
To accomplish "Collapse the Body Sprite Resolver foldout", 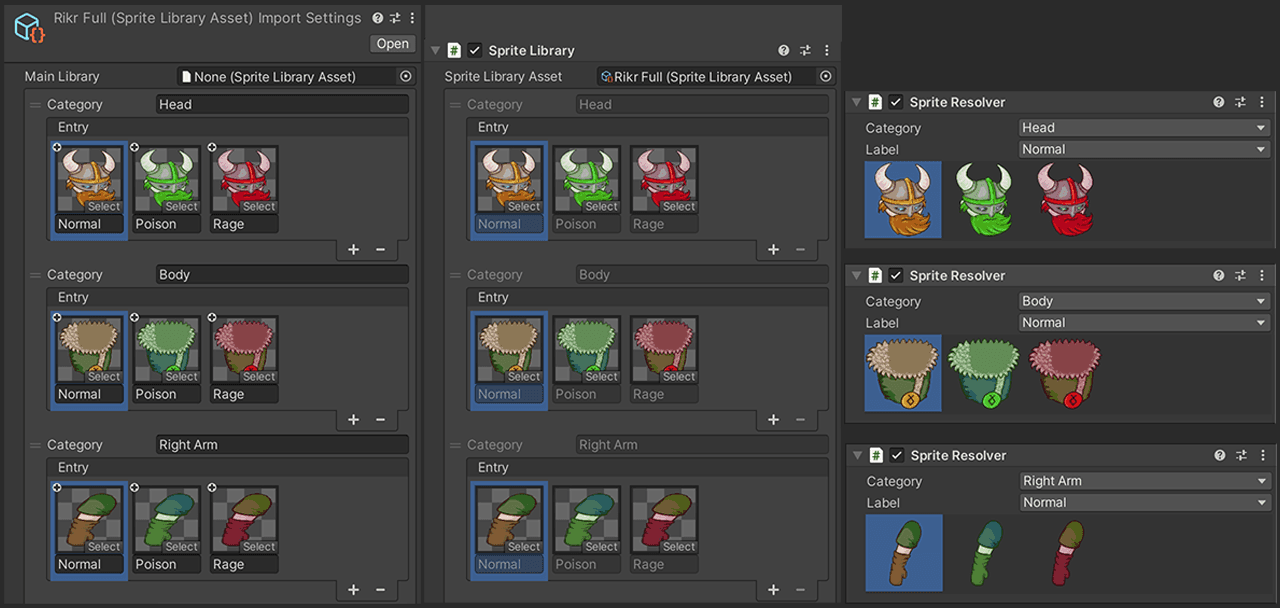I will (x=856, y=275).
